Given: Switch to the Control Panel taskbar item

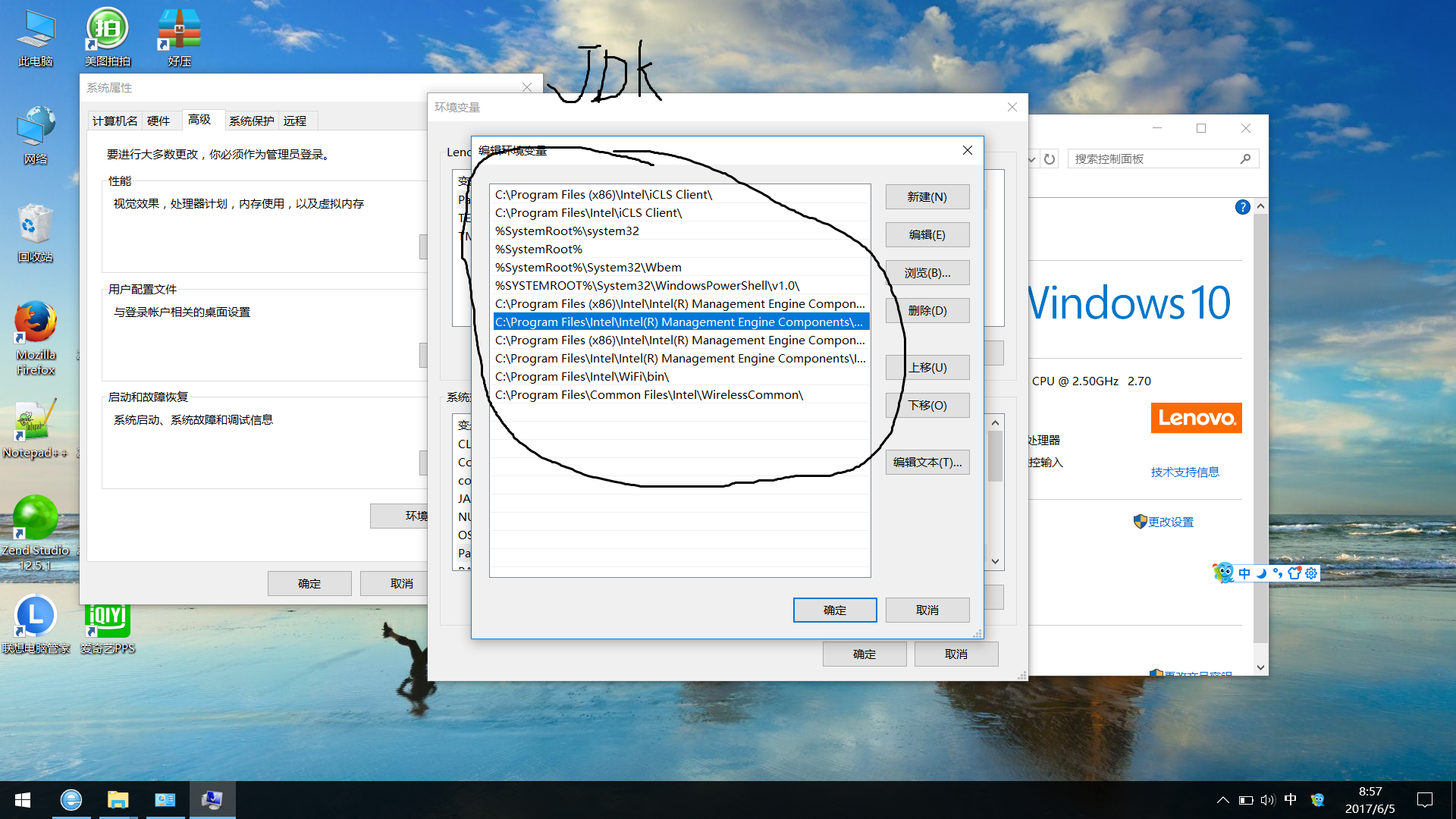Looking at the screenshot, I should tap(165, 800).
